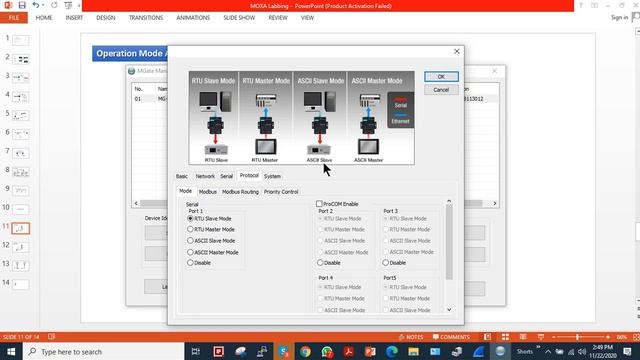
Task: Click the zoom slider handle
Action: (578, 337)
